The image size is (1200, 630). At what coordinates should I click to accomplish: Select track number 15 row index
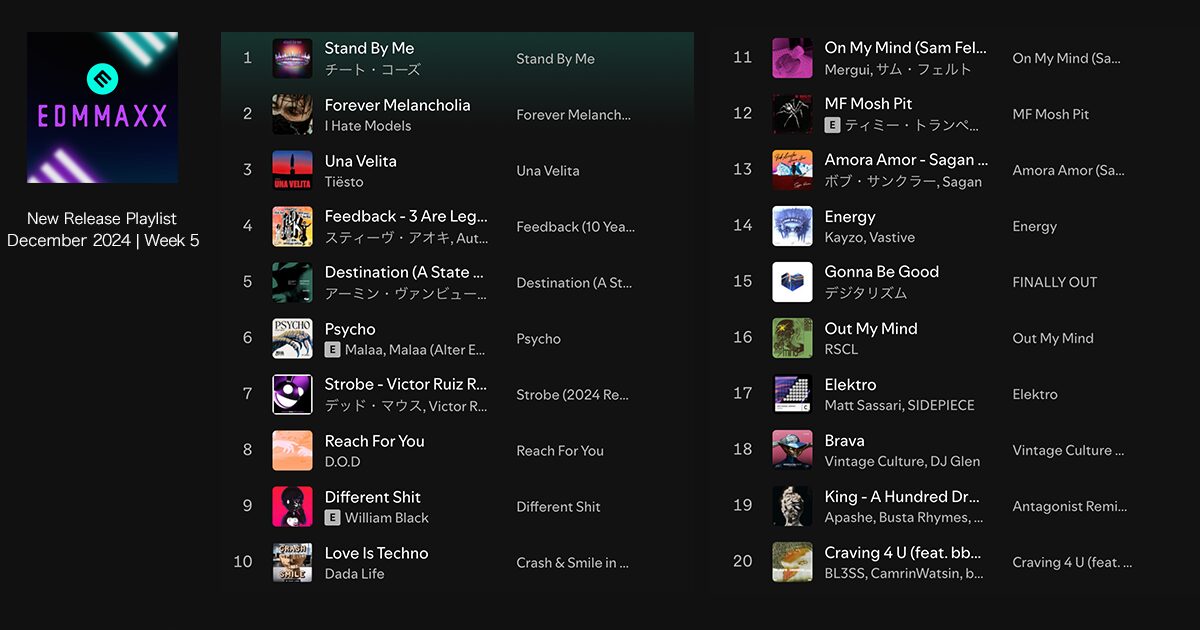coord(742,282)
